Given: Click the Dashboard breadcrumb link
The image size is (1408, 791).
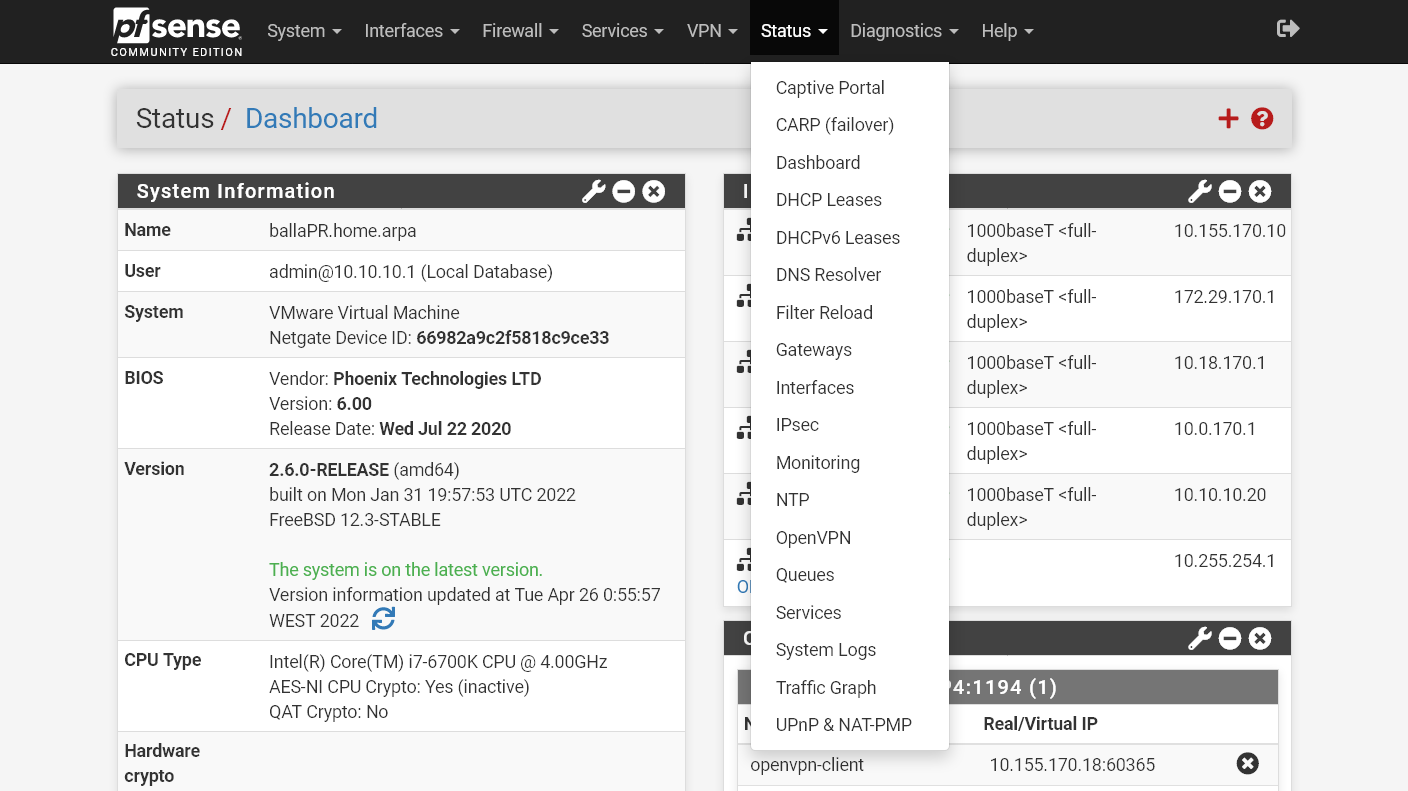Looking at the screenshot, I should [x=311, y=118].
